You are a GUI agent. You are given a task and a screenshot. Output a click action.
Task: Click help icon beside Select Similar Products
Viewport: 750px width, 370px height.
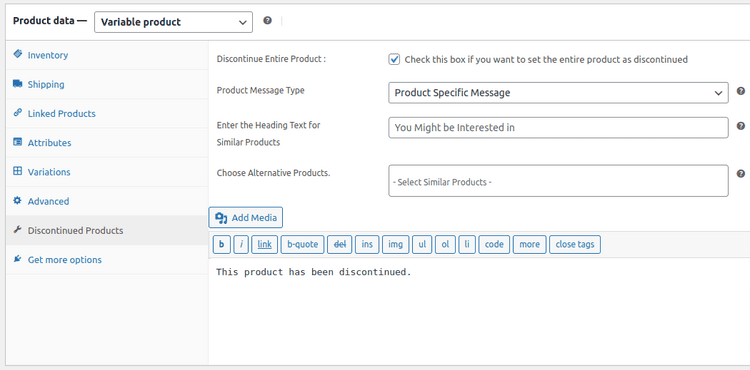[x=740, y=174]
